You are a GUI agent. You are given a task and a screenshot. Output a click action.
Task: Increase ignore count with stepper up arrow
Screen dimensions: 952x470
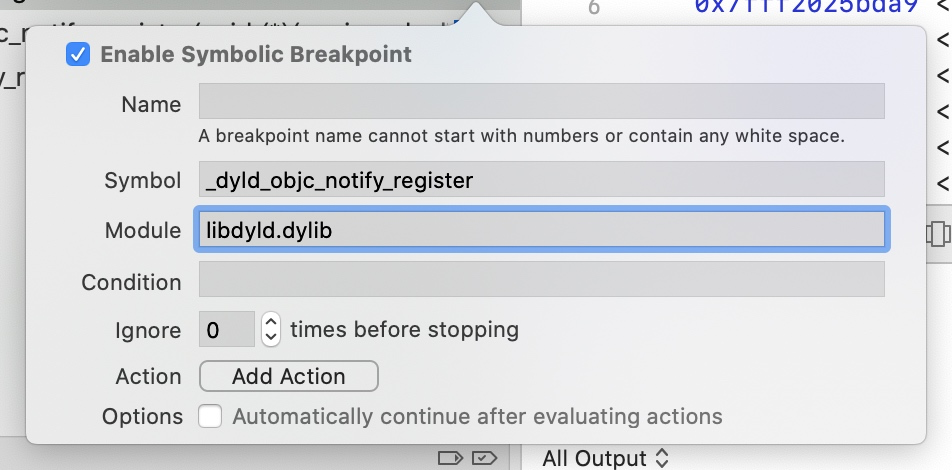tap(271, 321)
